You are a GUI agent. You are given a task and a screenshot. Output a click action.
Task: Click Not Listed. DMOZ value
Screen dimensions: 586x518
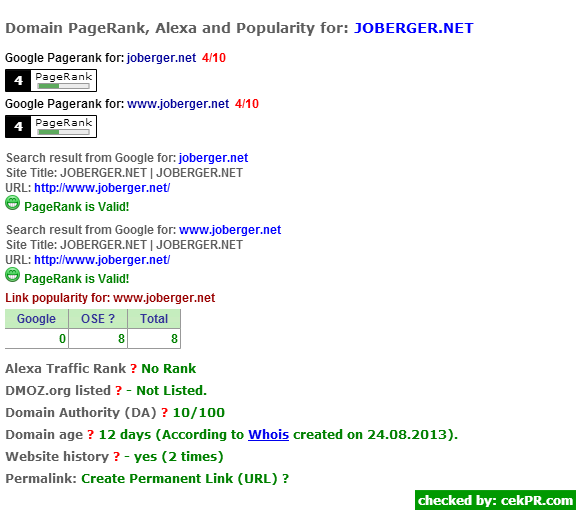point(172,391)
